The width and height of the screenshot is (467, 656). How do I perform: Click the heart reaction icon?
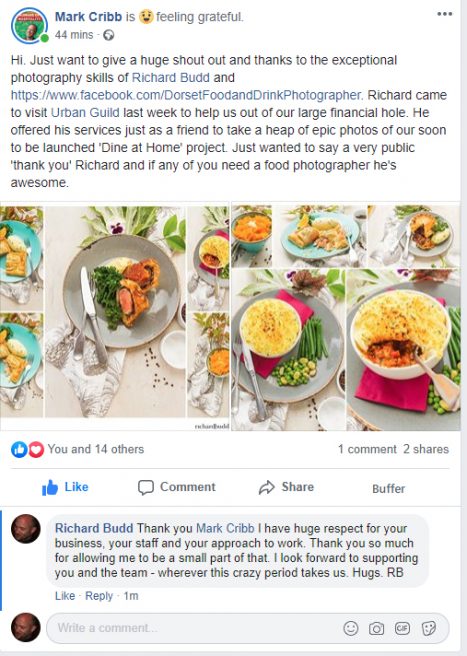click(x=36, y=450)
